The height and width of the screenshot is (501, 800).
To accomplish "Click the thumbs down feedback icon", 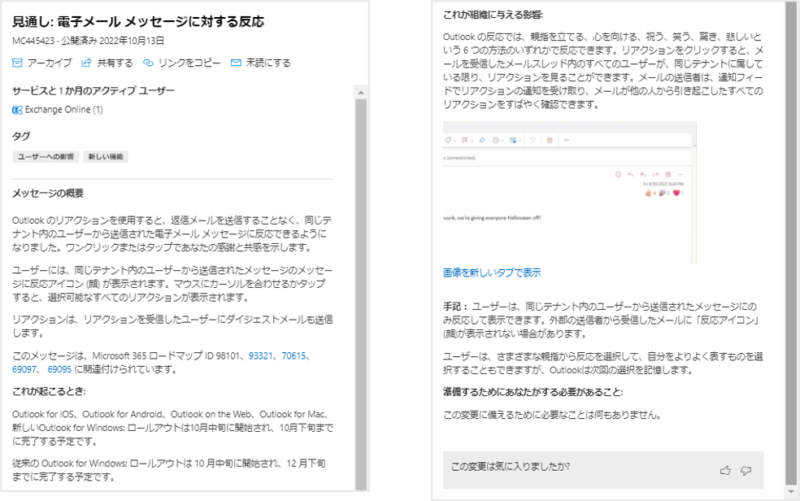I will [746, 467].
